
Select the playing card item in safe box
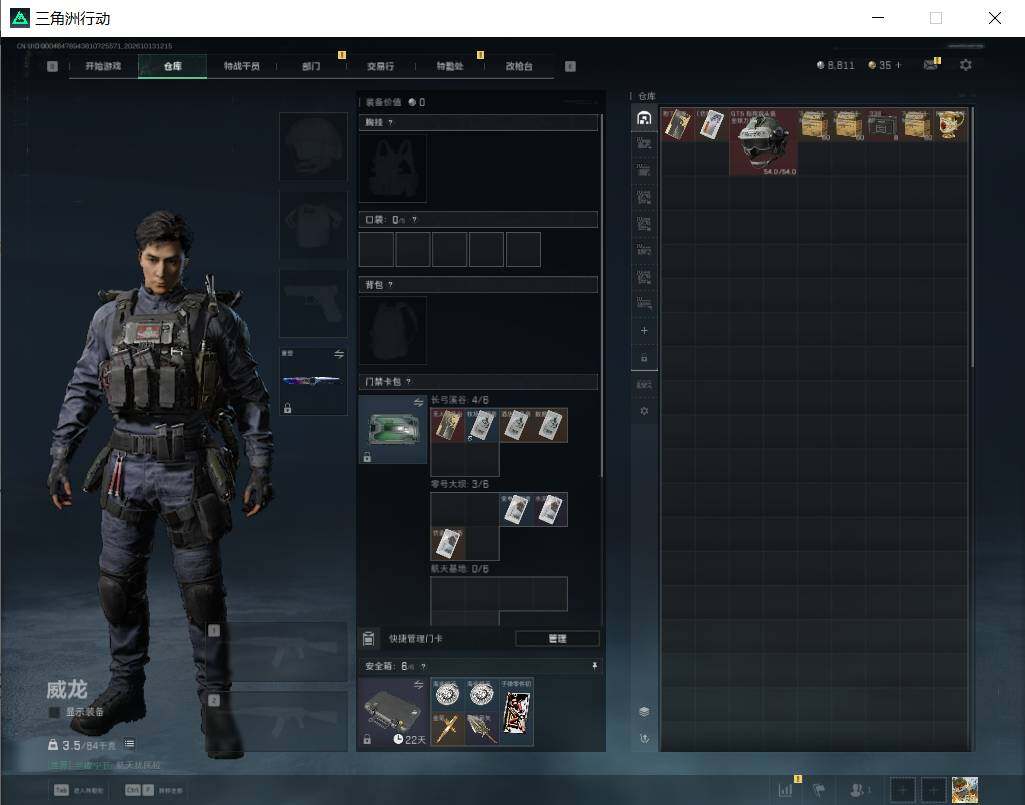pyautogui.click(x=516, y=711)
